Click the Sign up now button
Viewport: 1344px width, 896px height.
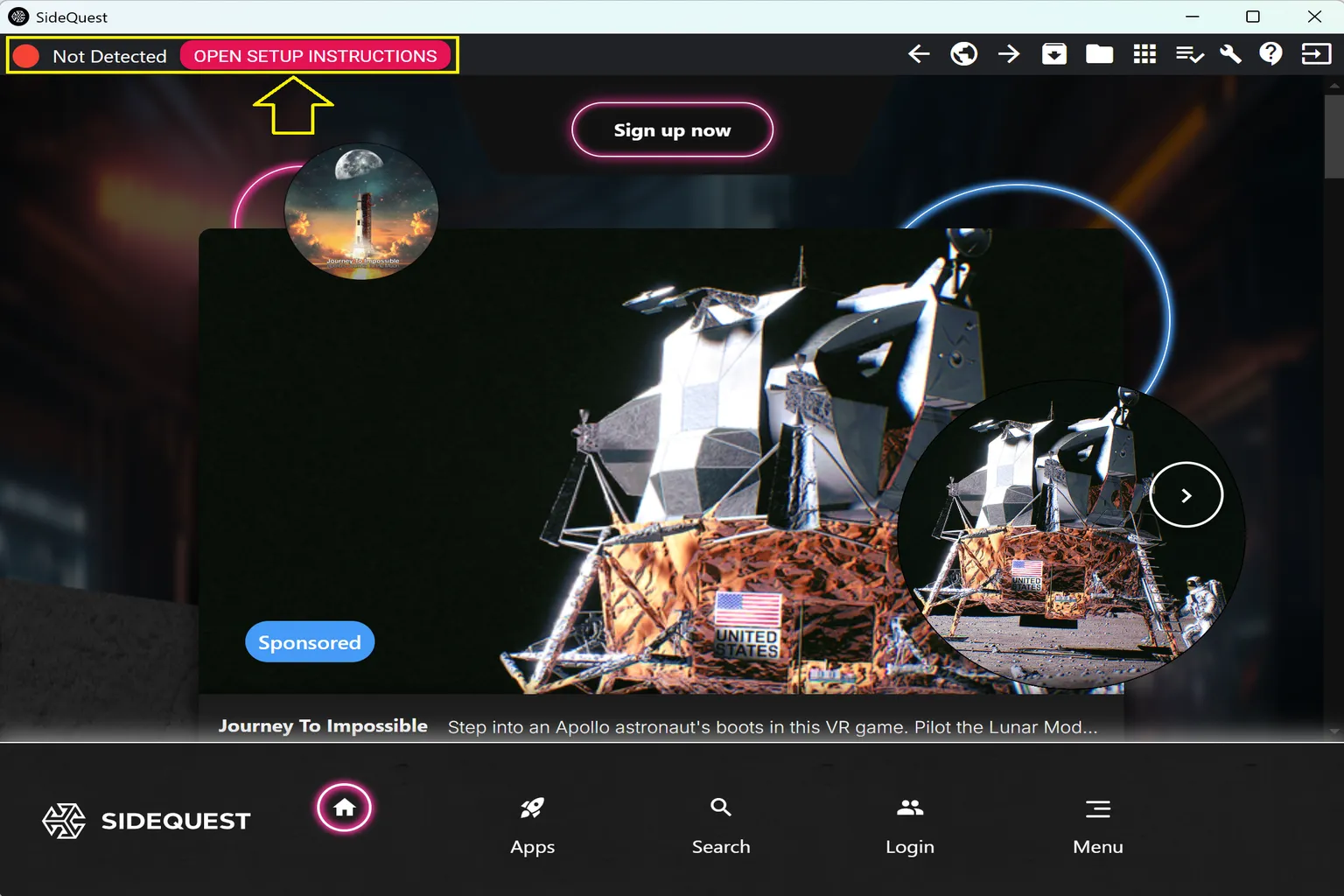(672, 130)
